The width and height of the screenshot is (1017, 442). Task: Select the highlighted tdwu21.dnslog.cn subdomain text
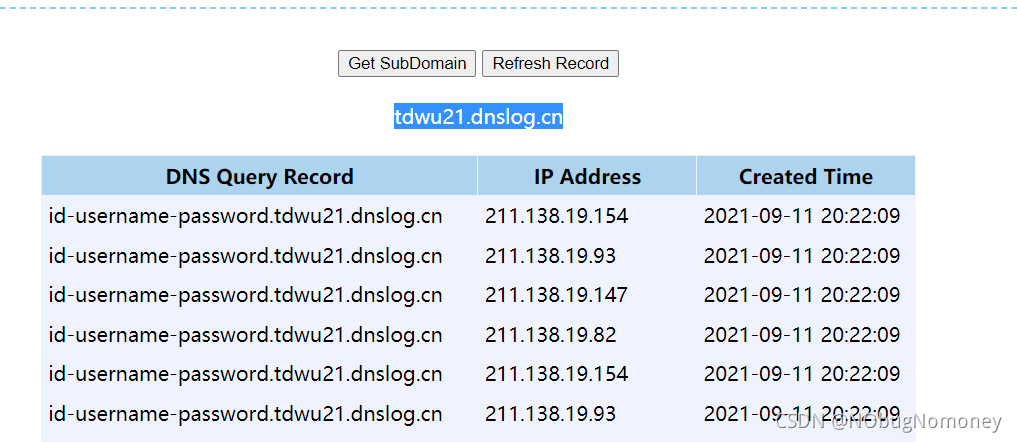click(x=479, y=117)
